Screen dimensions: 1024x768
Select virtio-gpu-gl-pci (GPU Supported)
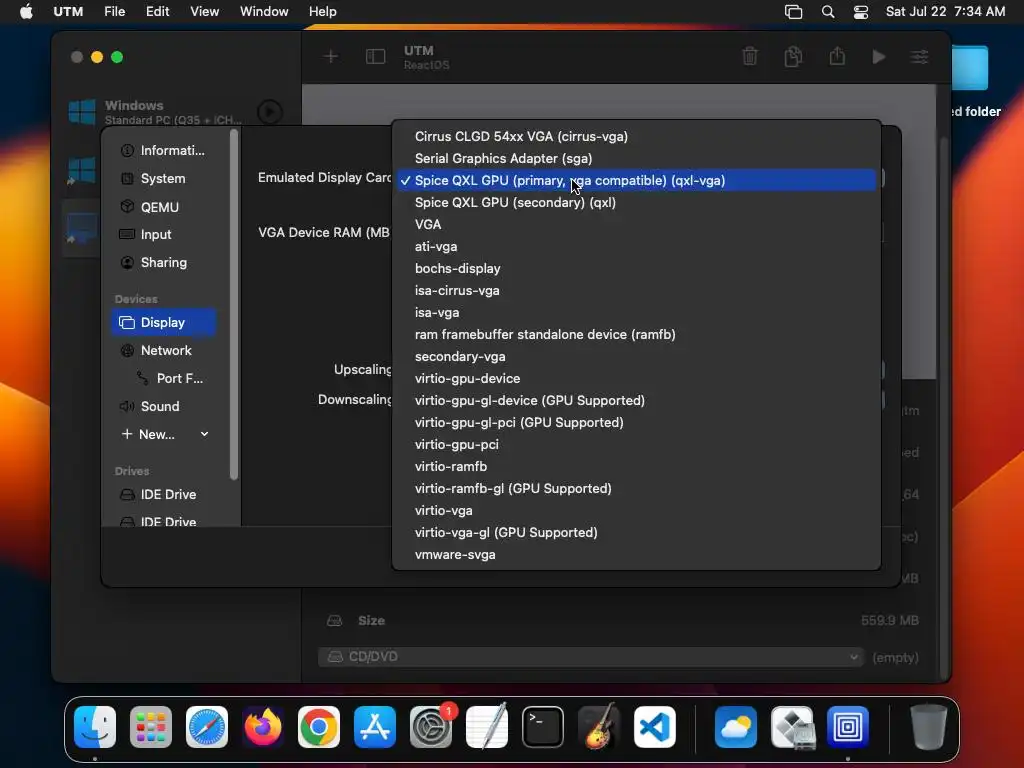pos(636,423)
